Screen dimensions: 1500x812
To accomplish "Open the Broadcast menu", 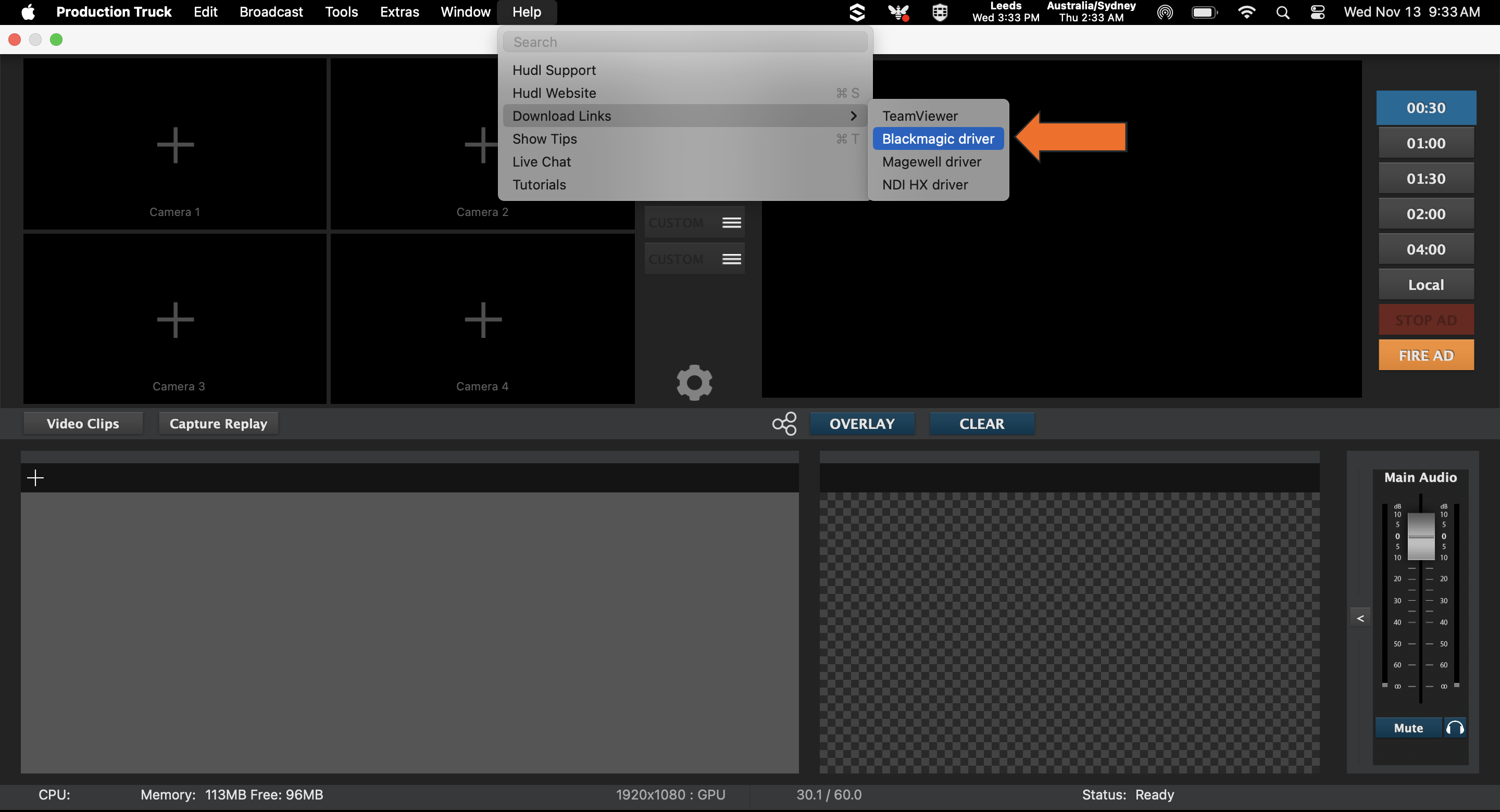I will point(271,11).
